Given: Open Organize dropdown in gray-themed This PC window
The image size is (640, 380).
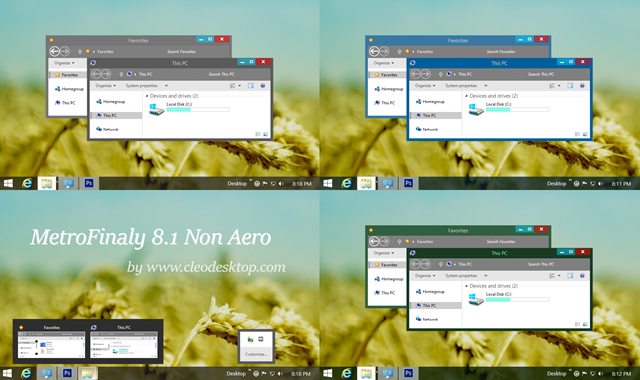Looking at the screenshot, I should pyautogui.click(x=105, y=86).
